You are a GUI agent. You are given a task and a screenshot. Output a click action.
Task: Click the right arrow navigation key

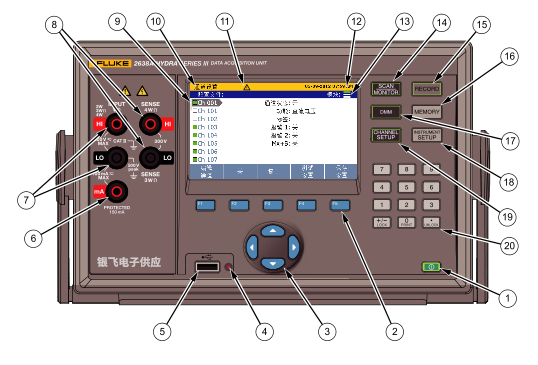294,247
